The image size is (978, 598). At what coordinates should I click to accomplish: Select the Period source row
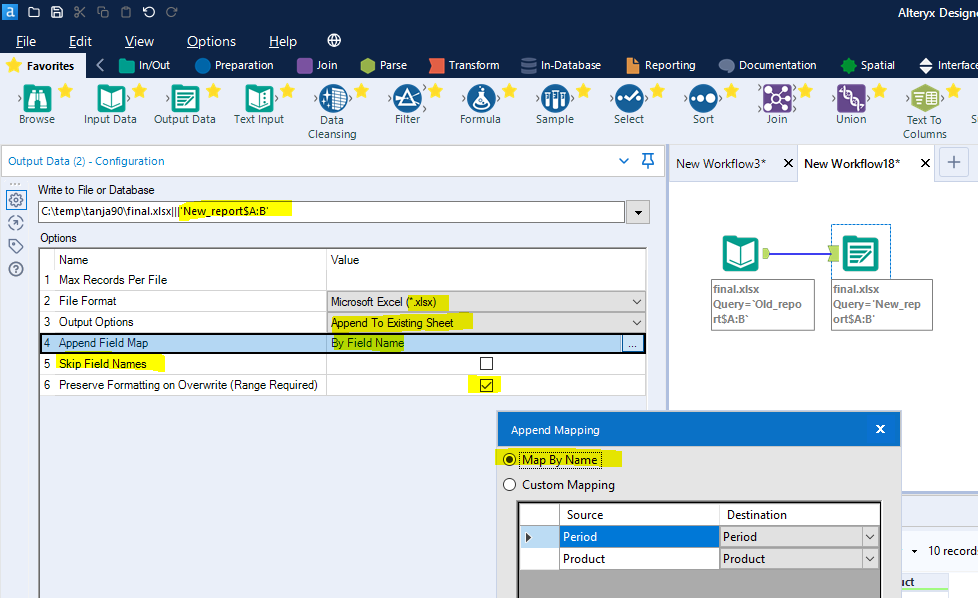click(x=638, y=537)
